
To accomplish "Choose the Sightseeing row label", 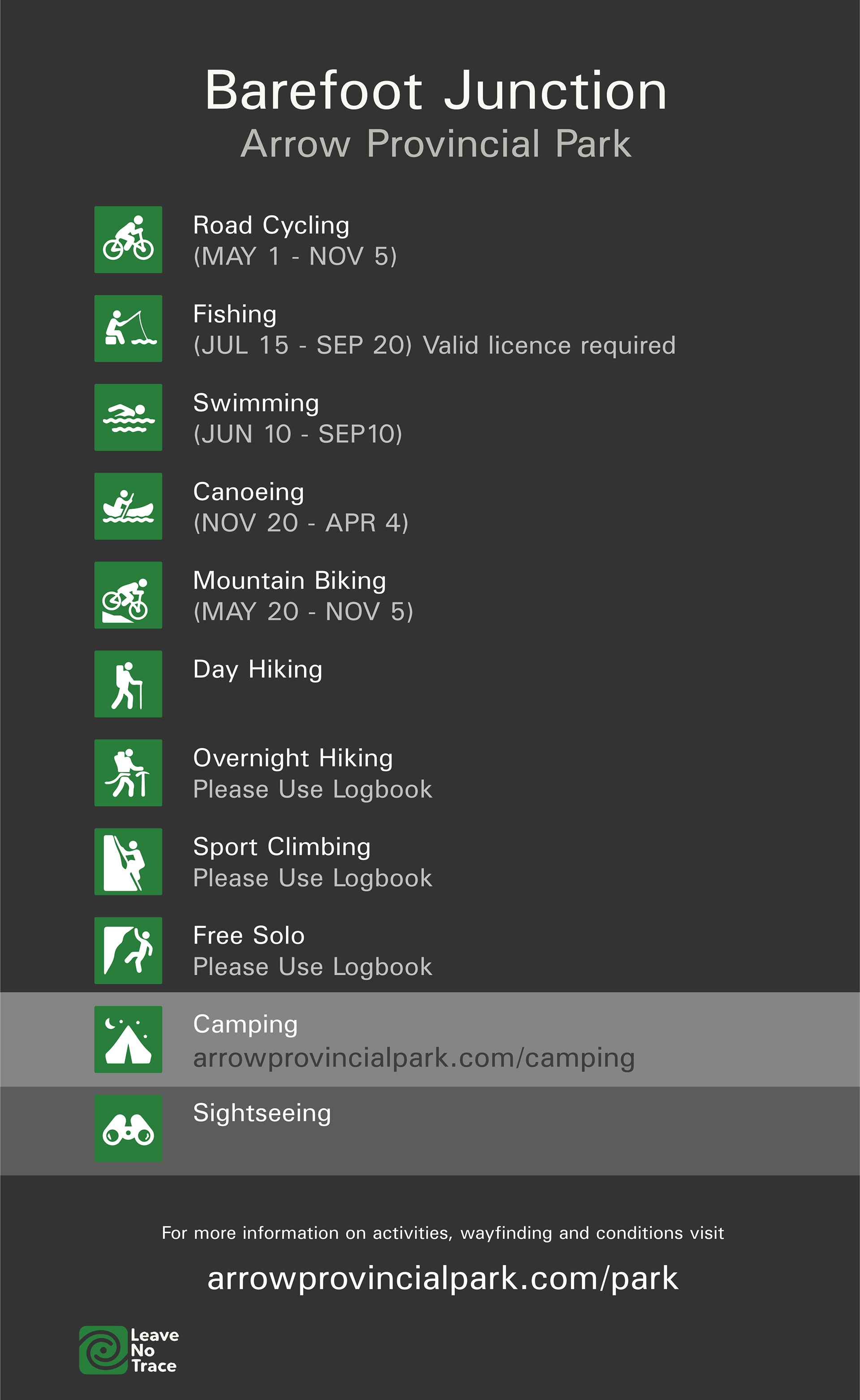I will (x=262, y=1113).
